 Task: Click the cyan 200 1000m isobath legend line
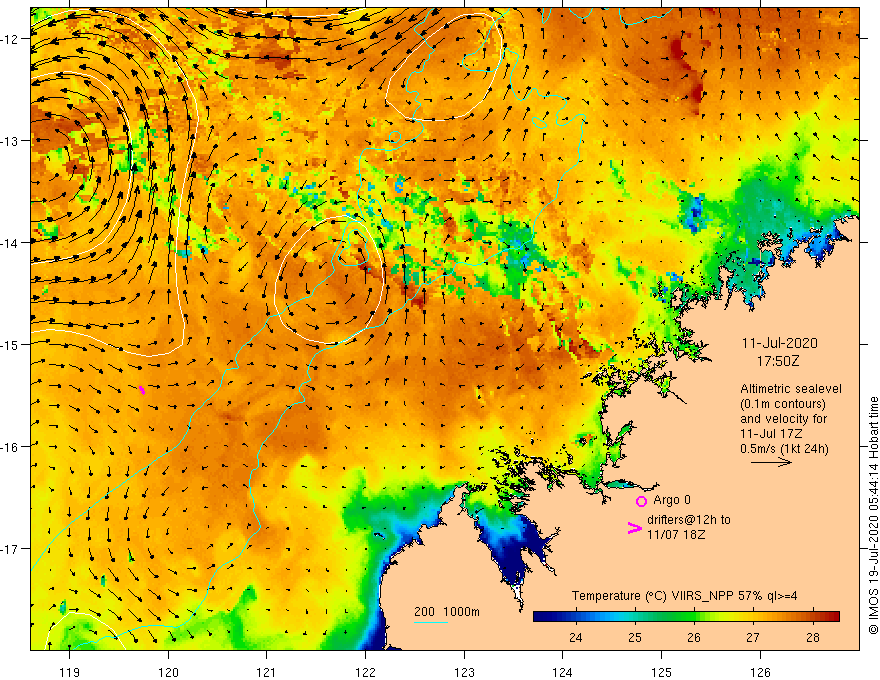(430, 622)
